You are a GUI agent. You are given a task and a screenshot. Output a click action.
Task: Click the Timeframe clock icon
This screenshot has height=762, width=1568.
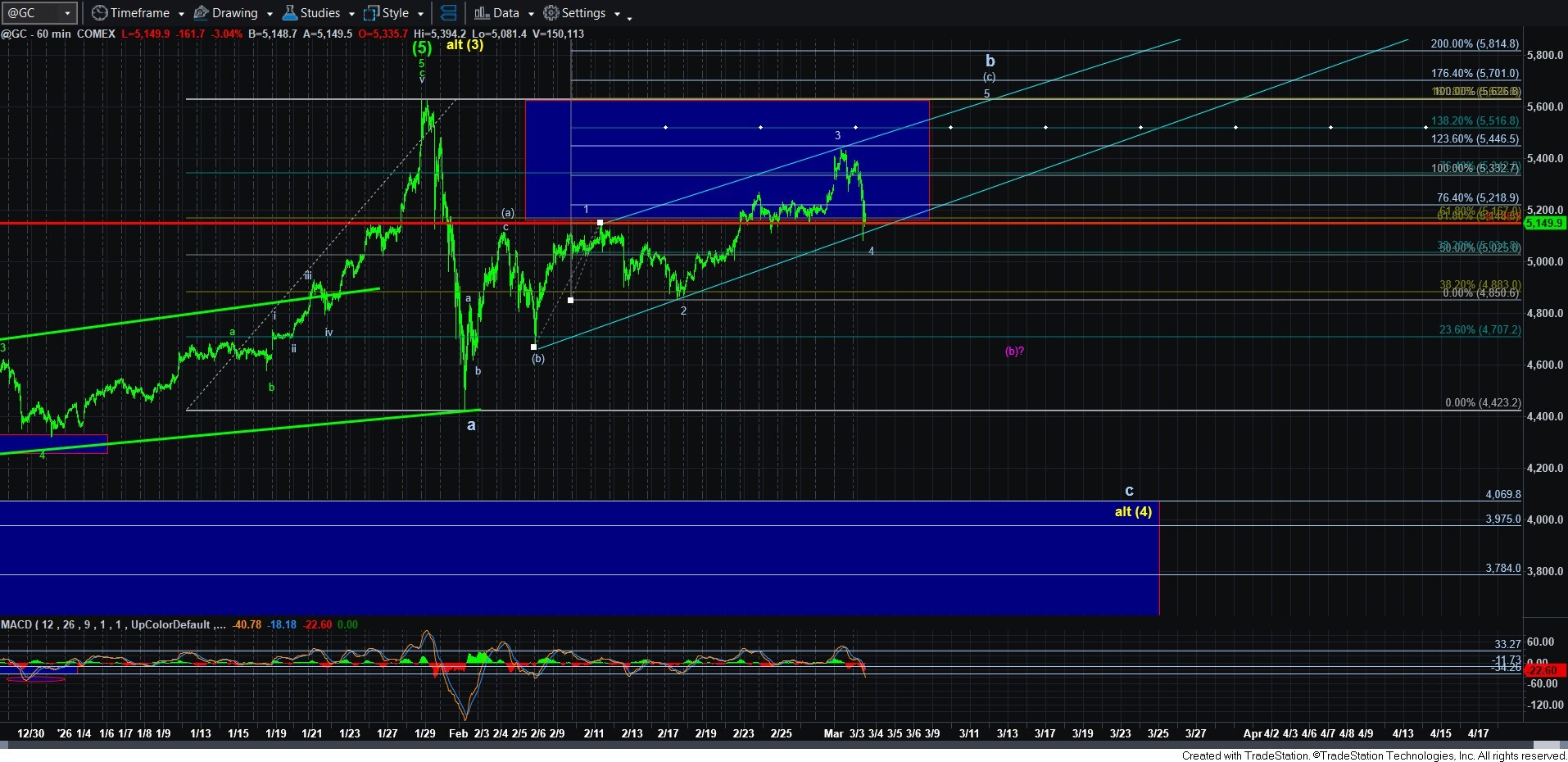tap(99, 13)
